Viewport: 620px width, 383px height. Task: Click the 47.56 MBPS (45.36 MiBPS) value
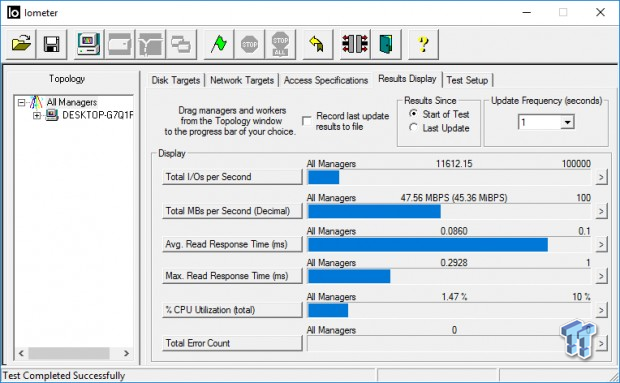(x=454, y=198)
